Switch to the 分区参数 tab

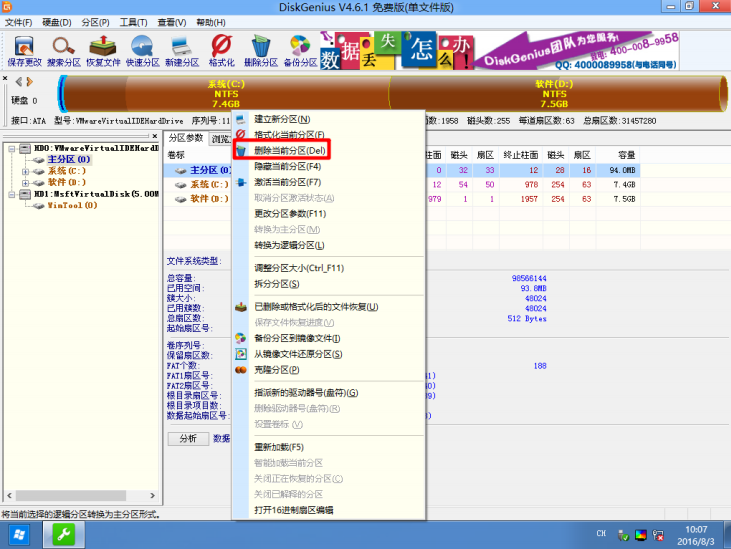tap(186, 138)
